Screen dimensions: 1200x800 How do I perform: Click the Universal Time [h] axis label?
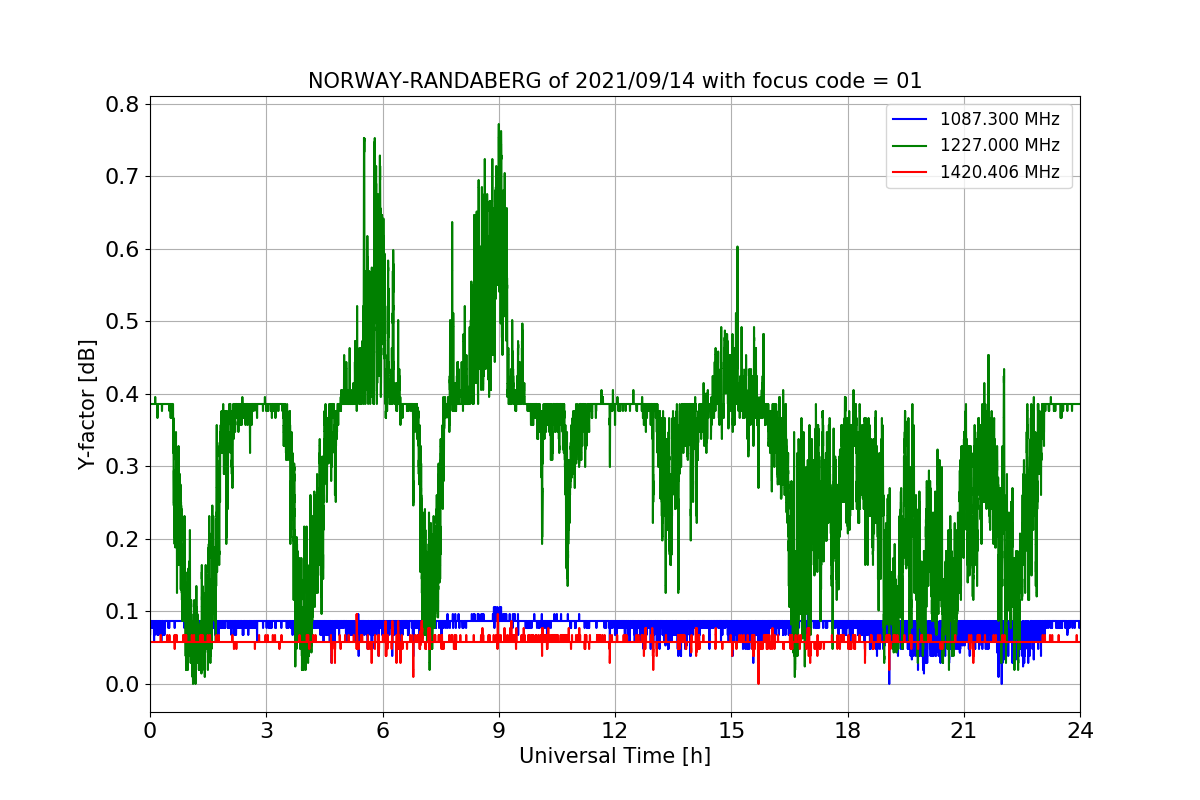(x=614, y=756)
